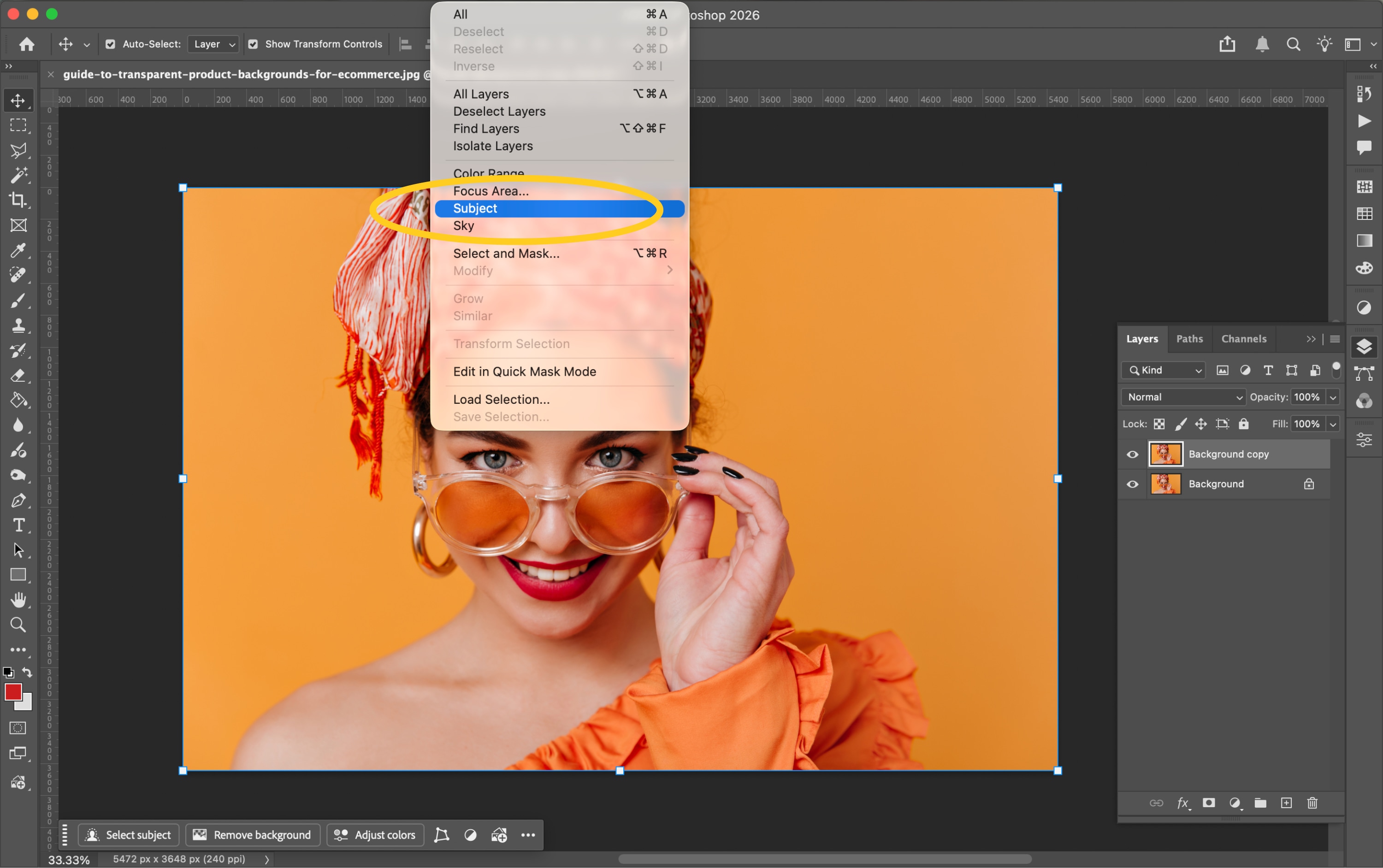The image size is (1383, 868).
Task: Select the Eyedropper tool
Action: (18, 250)
